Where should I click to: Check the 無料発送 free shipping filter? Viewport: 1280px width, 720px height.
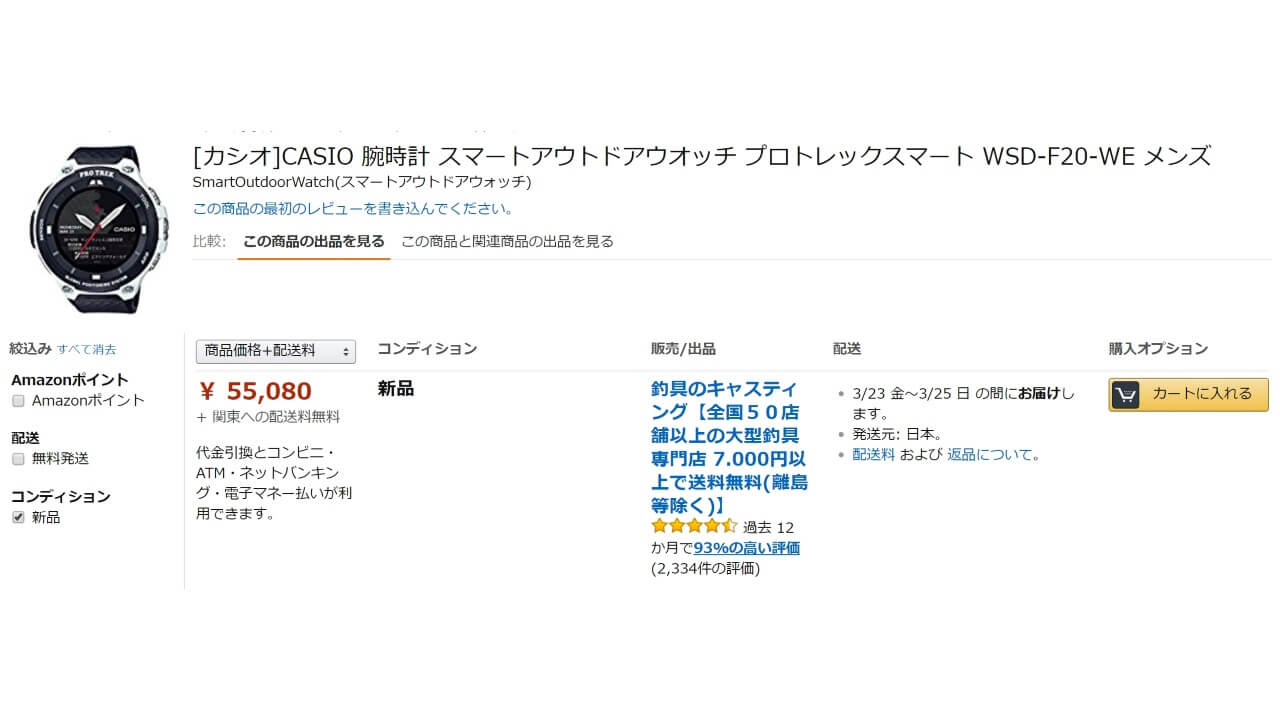pyautogui.click(x=18, y=459)
